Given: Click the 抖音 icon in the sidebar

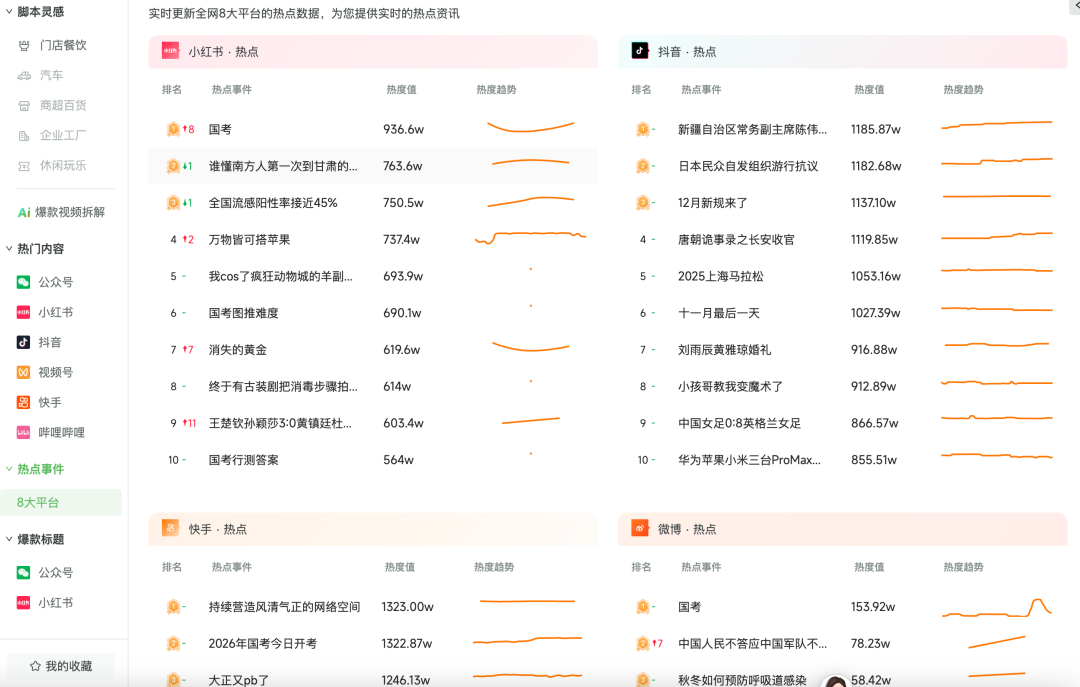Looking at the screenshot, I should pyautogui.click(x=23, y=342).
